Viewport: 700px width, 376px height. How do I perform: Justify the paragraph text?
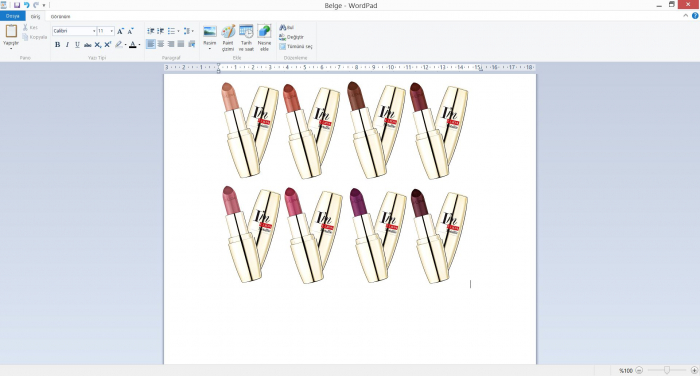click(x=181, y=44)
